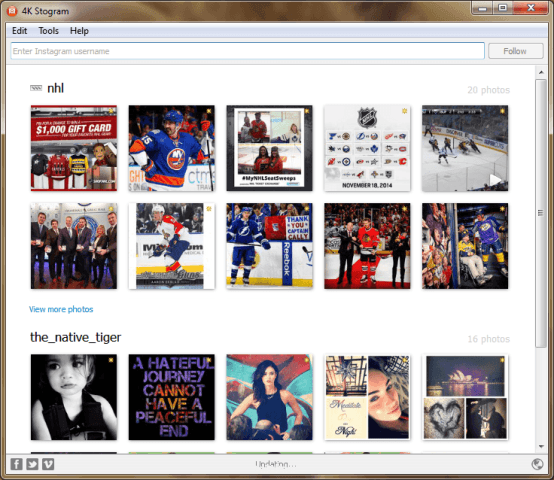This screenshot has width=554, height=480.
Task: Click the Follow button
Action: 515,51
